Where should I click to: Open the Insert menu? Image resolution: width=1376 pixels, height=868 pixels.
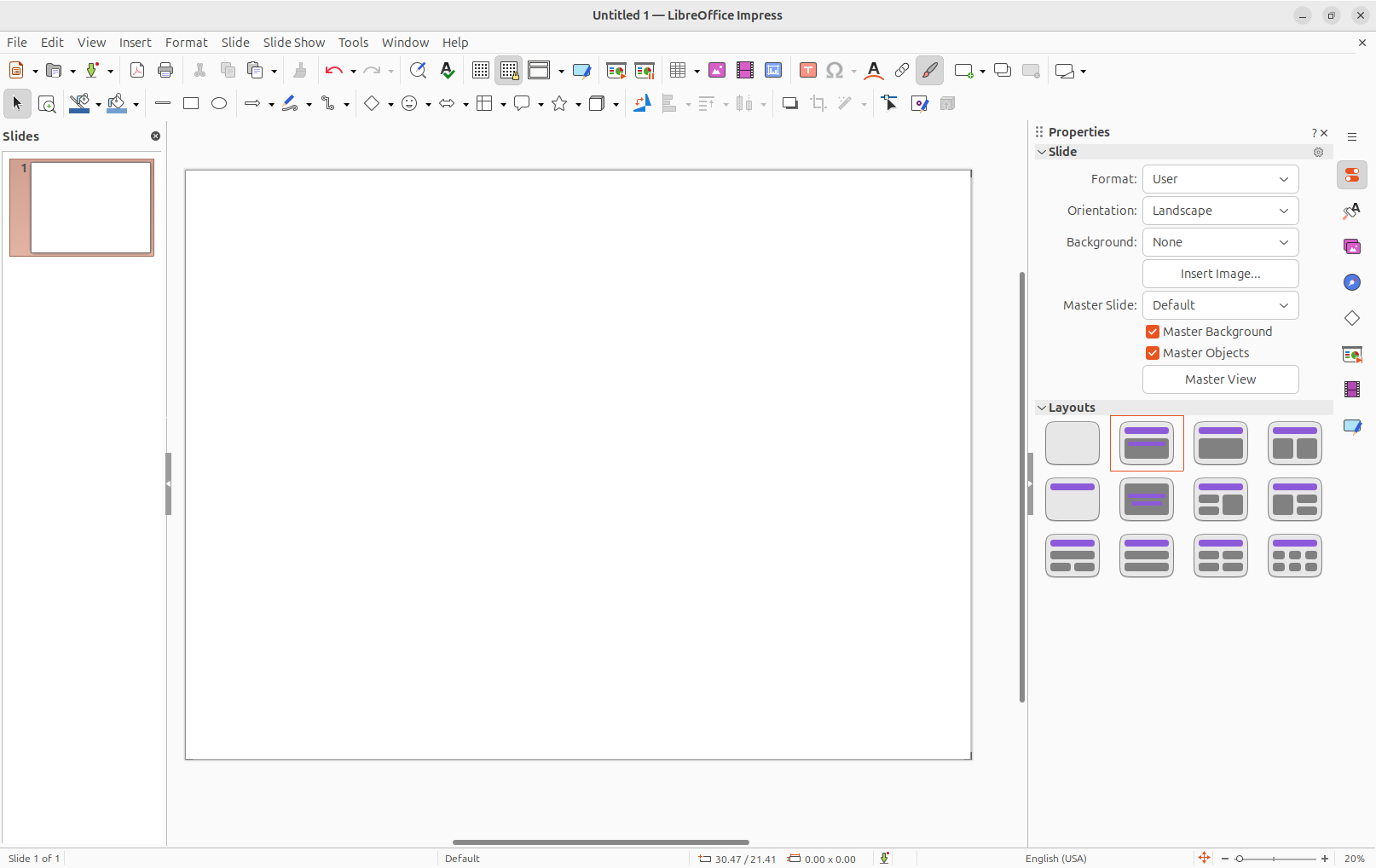click(135, 43)
